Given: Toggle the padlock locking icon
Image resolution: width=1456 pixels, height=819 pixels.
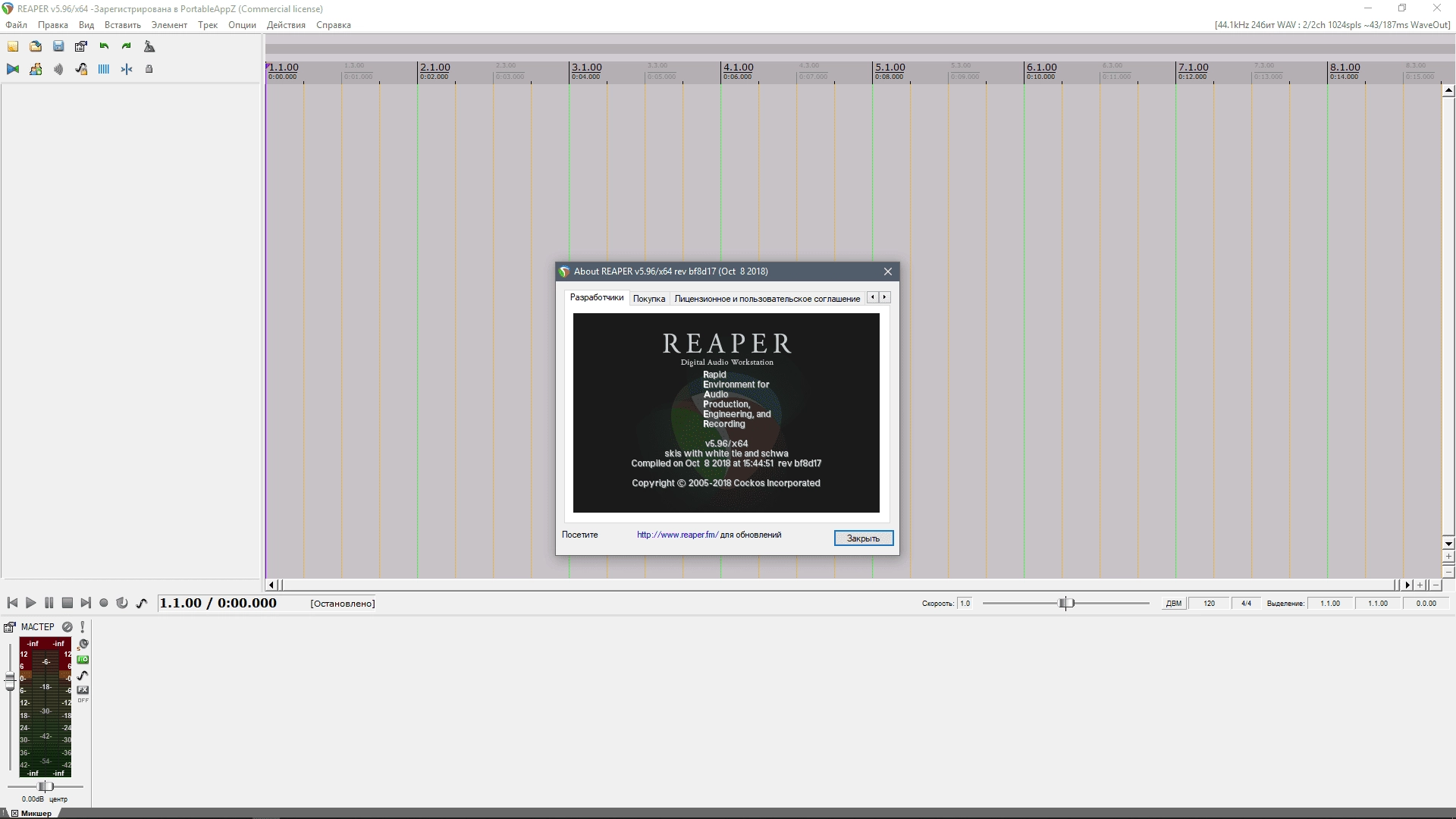Looking at the screenshot, I should 149,69.
